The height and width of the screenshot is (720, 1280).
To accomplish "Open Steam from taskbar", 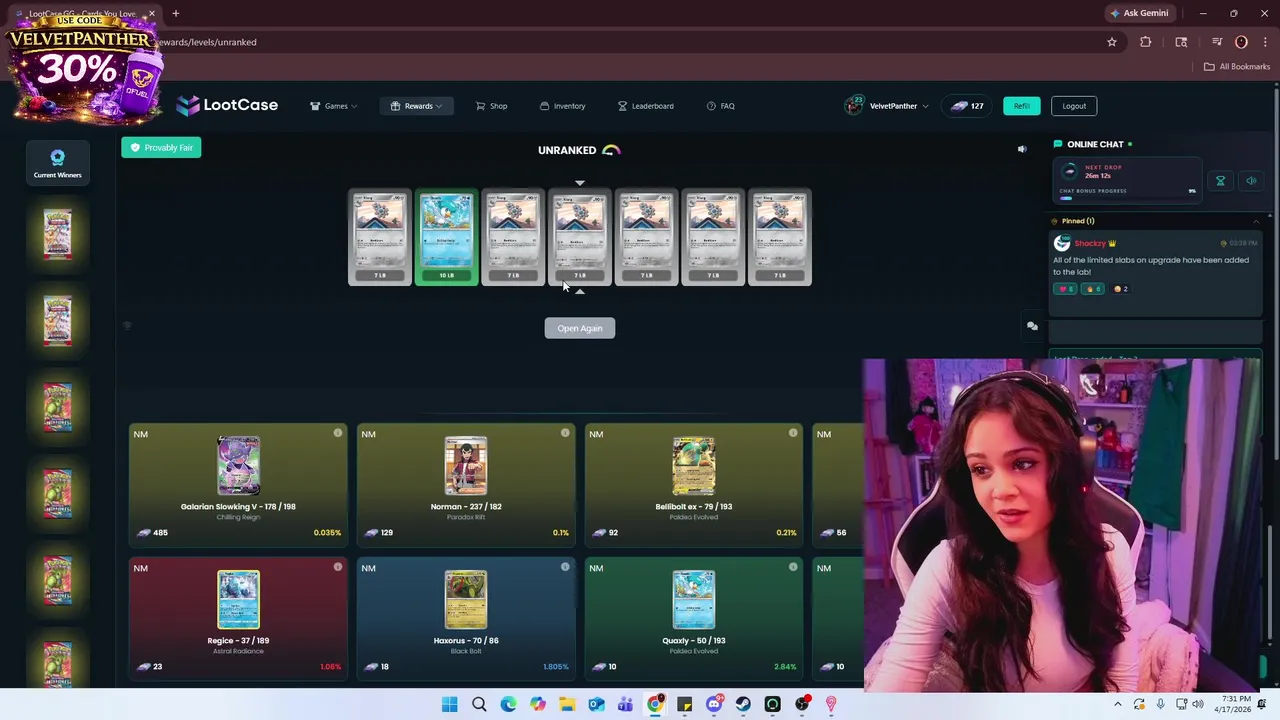I will point(743,705).
